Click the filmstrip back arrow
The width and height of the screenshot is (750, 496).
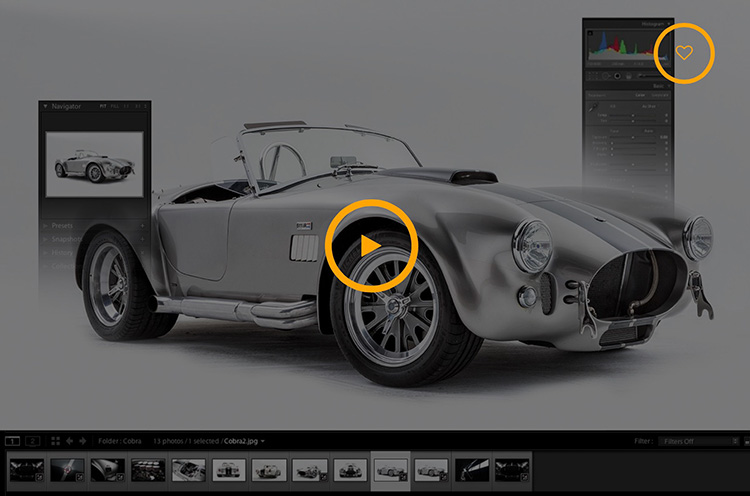point(69,440)
